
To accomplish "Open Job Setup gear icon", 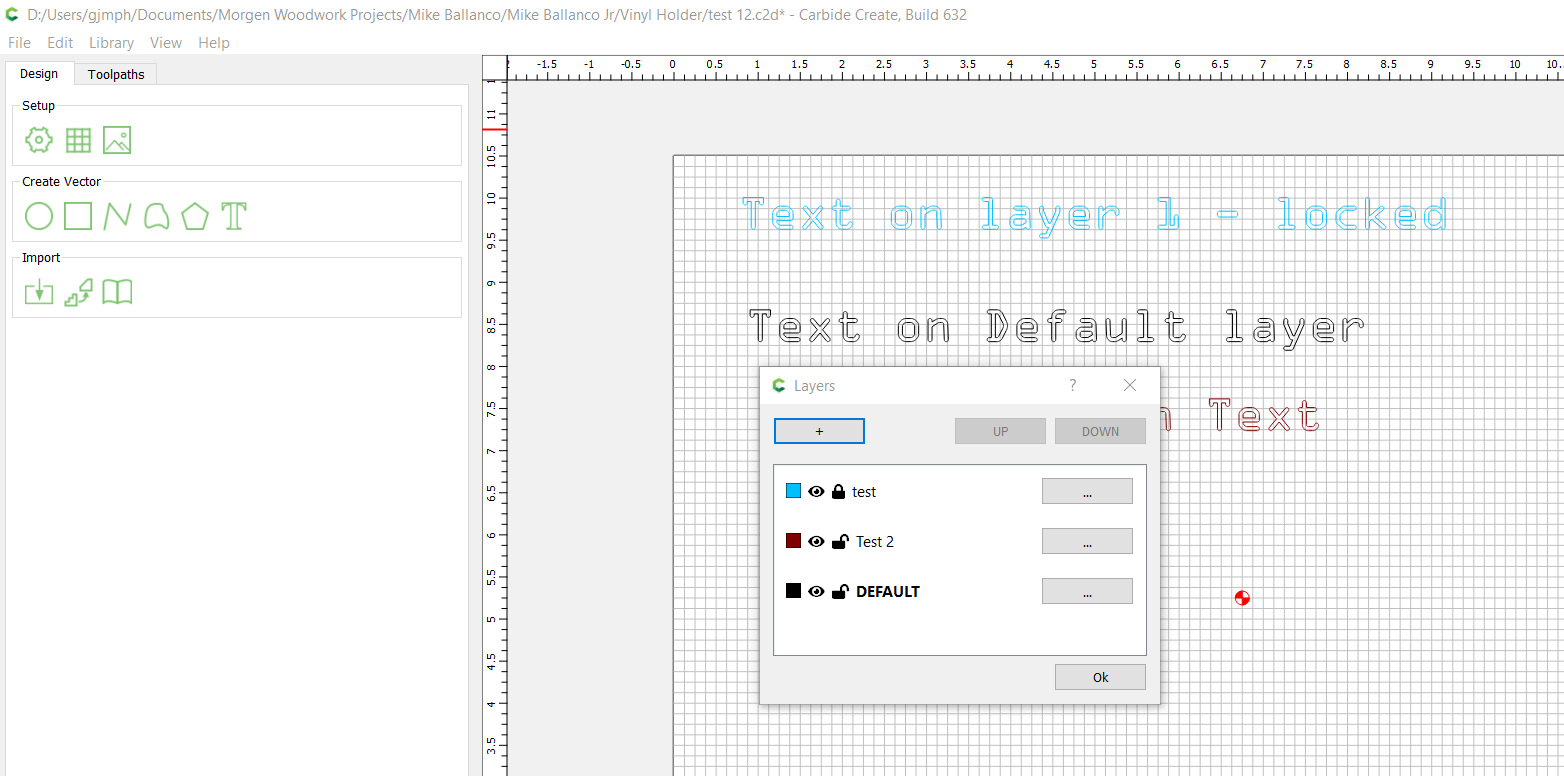I will click(38, 140).
